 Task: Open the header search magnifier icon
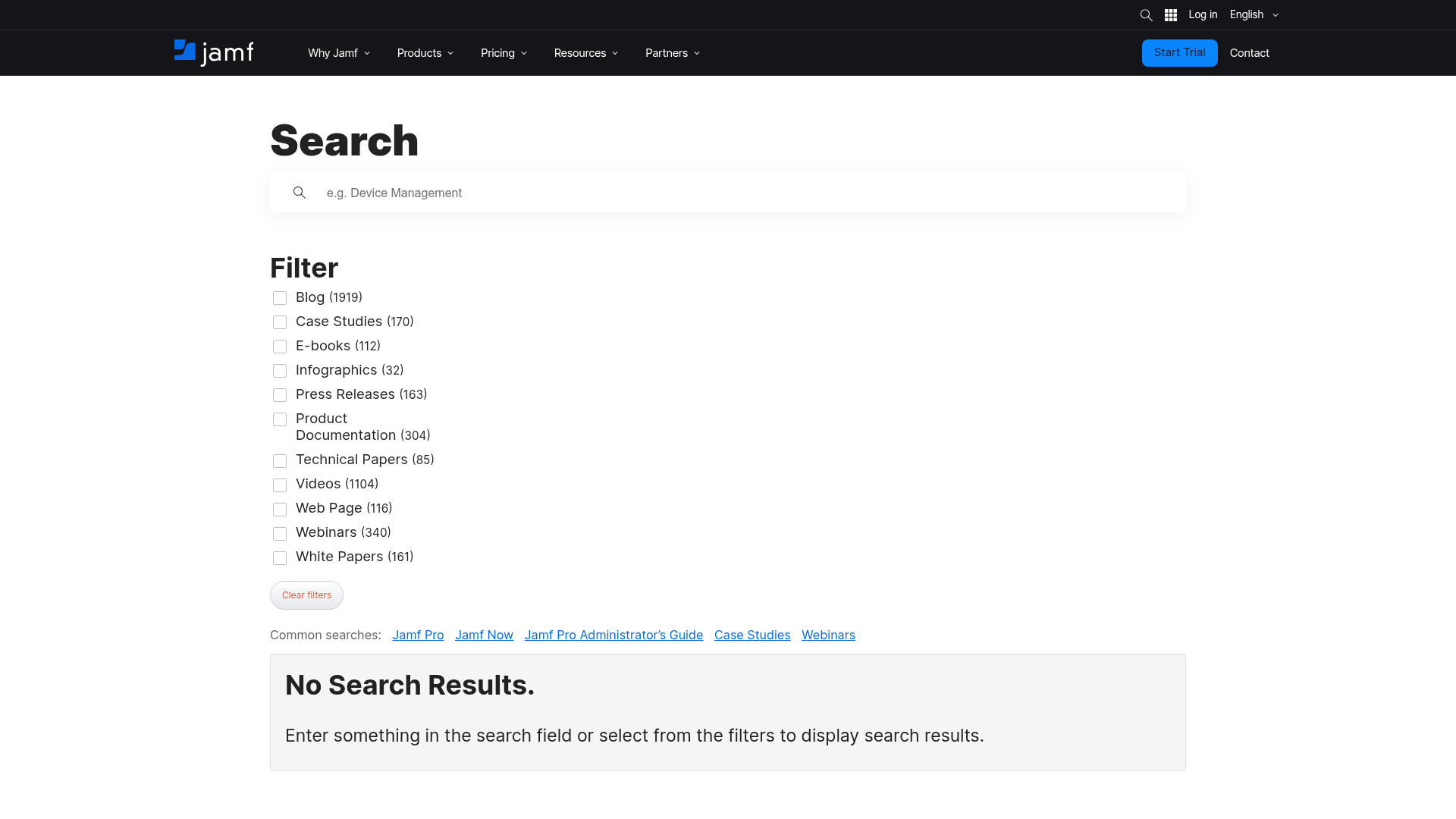click(x=1146, y=15)
